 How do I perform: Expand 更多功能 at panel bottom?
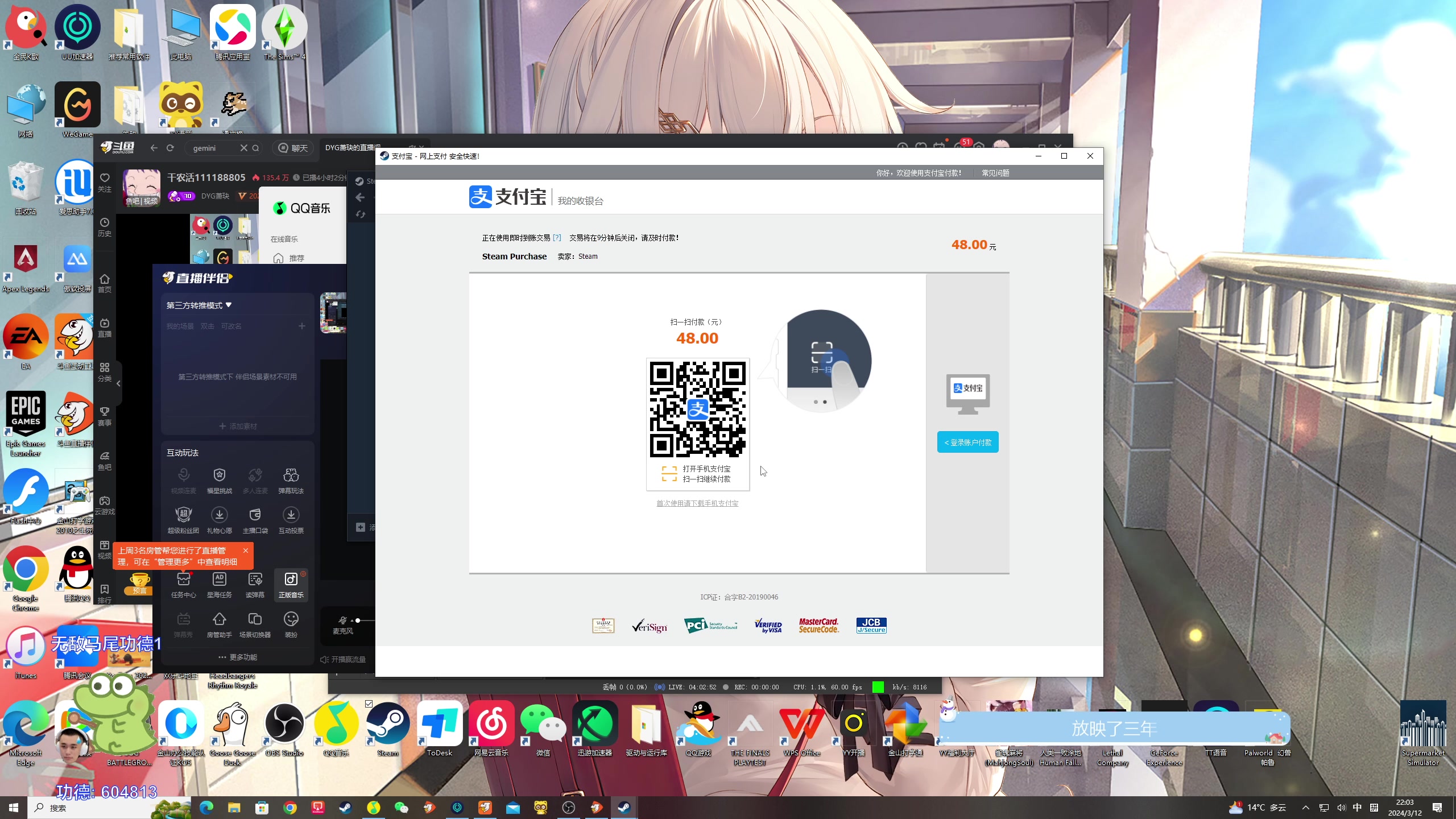238,657
